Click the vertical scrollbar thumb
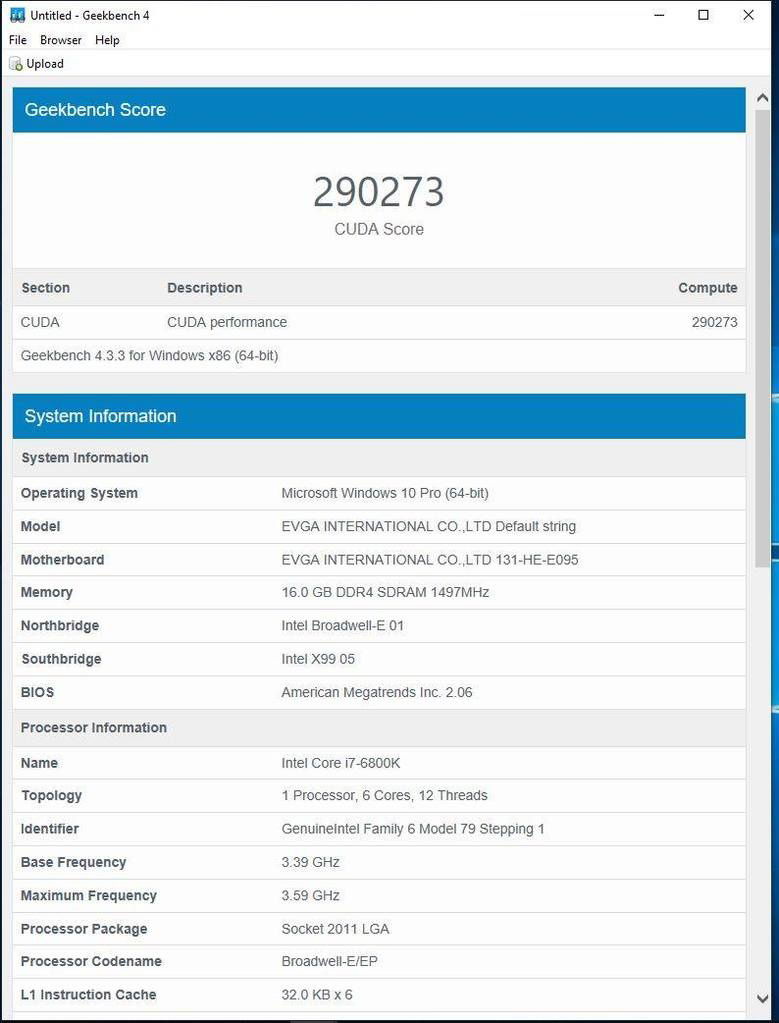The image size is (779, 1023). pos(763,330)
